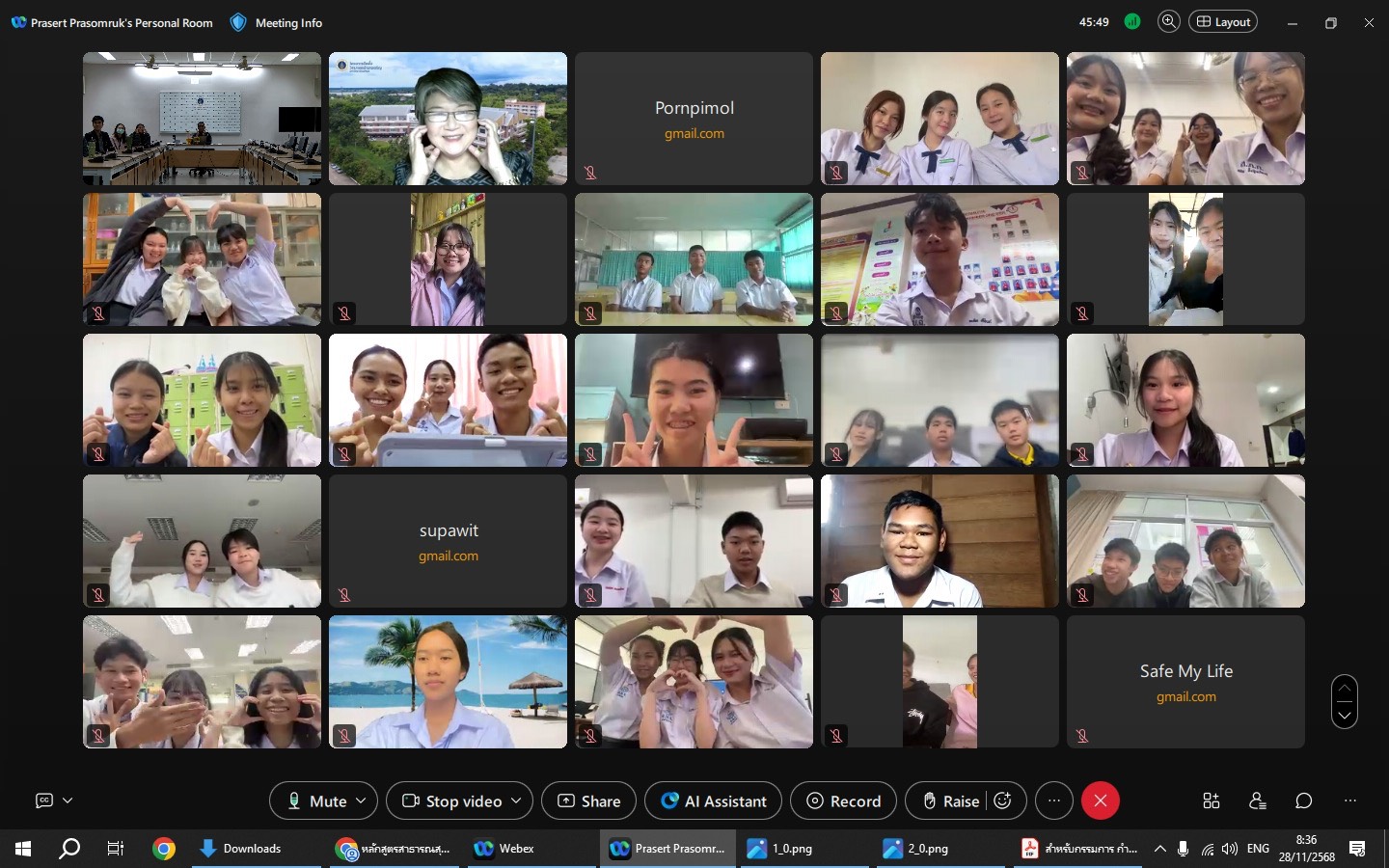Viewport: 1389px width, 868px height.
Task: Click the red leave meeting button
Action: 1101,800
